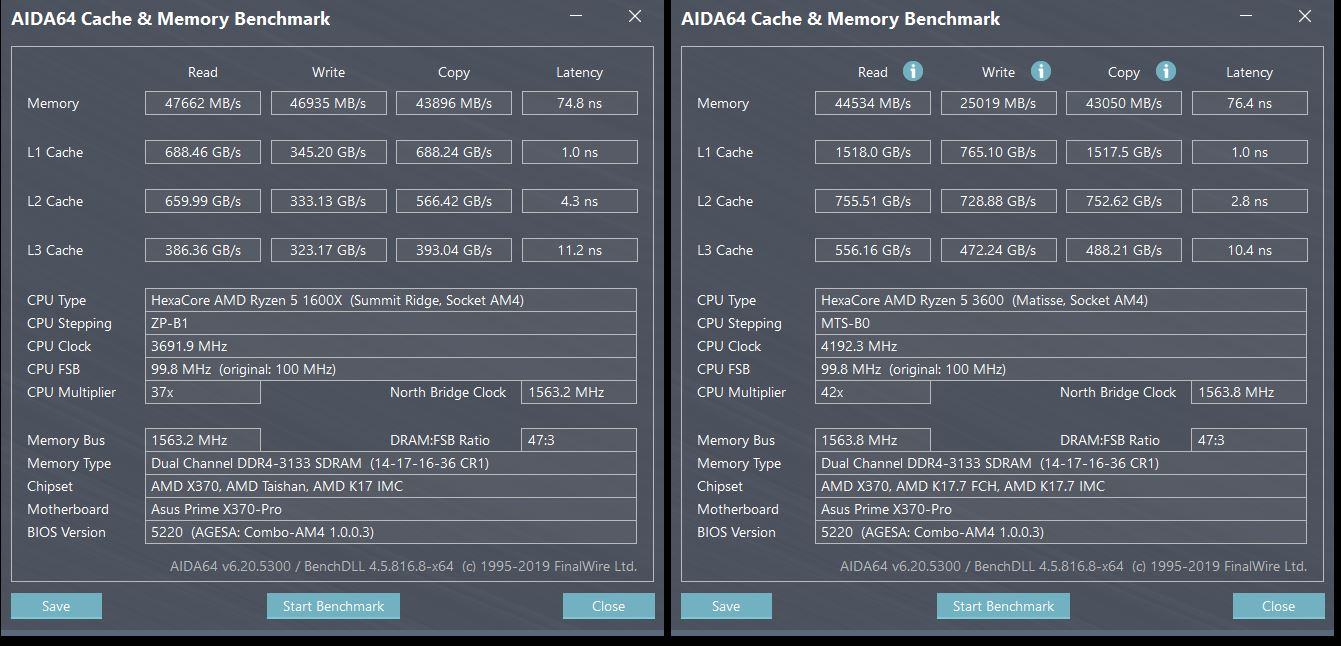Click the Close button in the Ryzen 5 1600X window

[608, 606]
